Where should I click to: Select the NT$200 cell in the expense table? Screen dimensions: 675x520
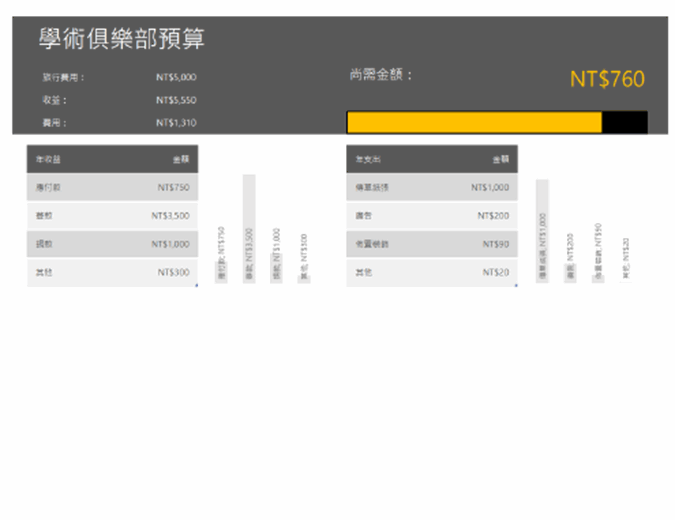[493, 215]
